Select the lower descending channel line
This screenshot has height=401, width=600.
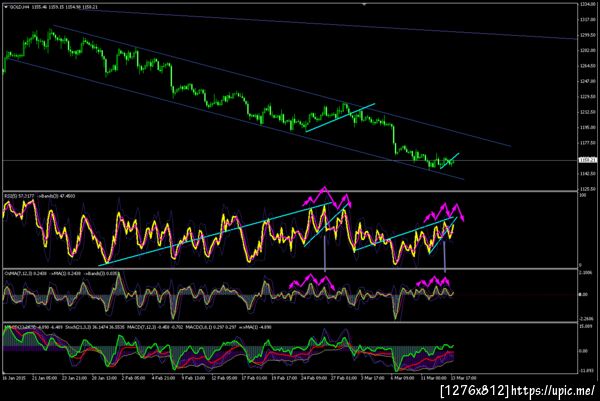[x=235, y=118]
